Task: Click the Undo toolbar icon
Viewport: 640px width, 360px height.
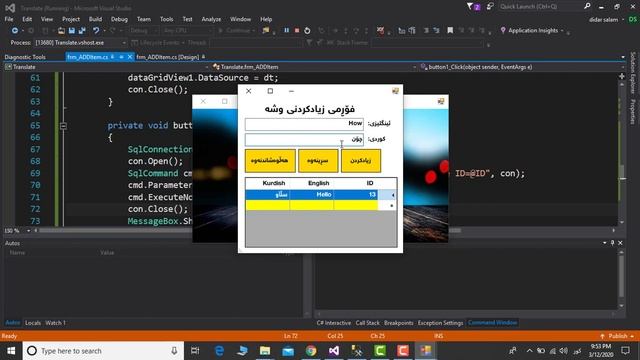Action: (x=96, y=31)
